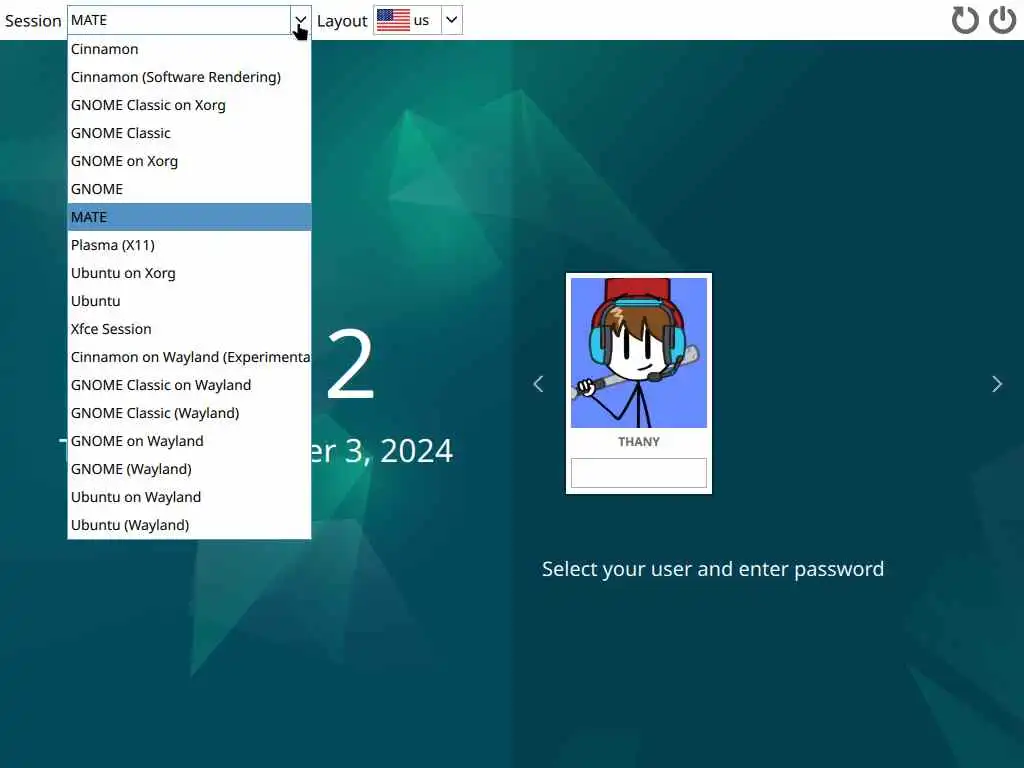
Task: Pick GNOME Classic (Wayland)
Action: pyautogui.click(x=189, y=413)
